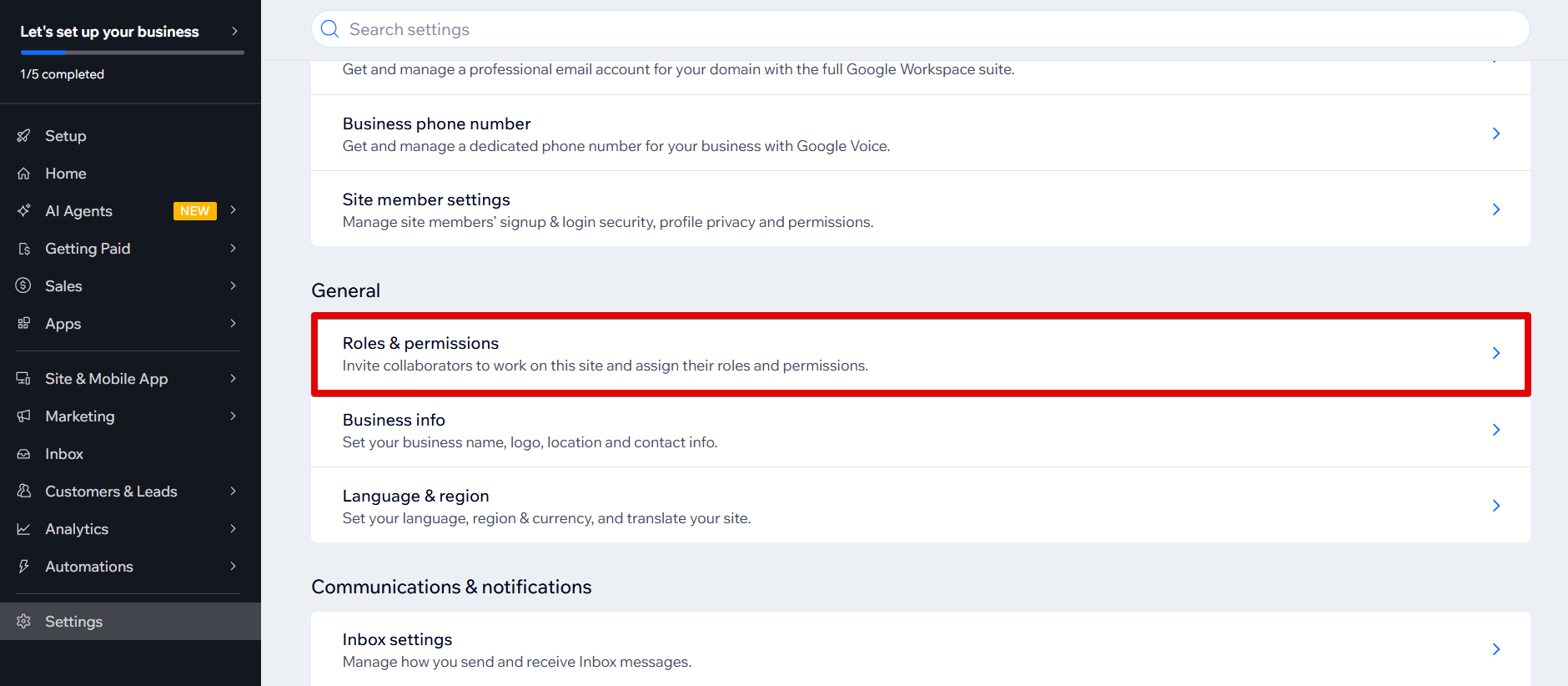This screenshot has width=1568, height=686.
Task: Click the AI Agents sparkle icon
Action: tap(23, 211)
